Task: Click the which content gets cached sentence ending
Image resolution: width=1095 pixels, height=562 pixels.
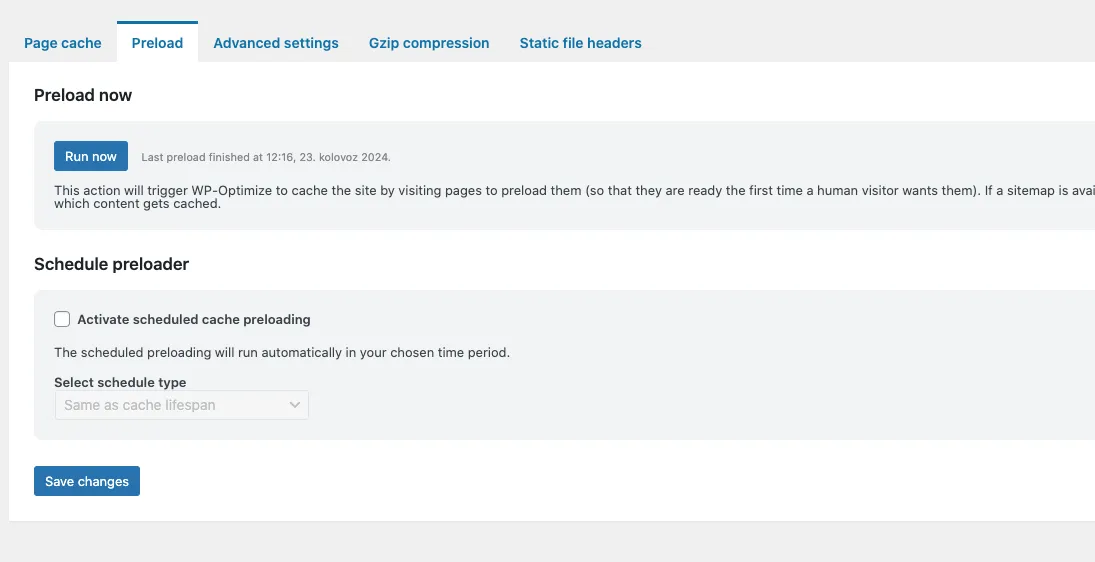Action: [137, 204]
